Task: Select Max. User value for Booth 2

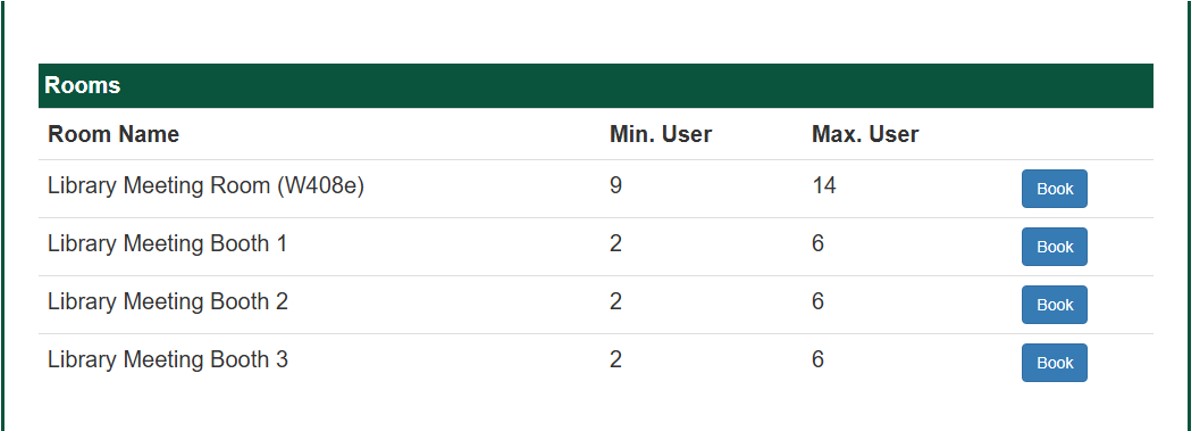Action: click(x=818, y=302)
